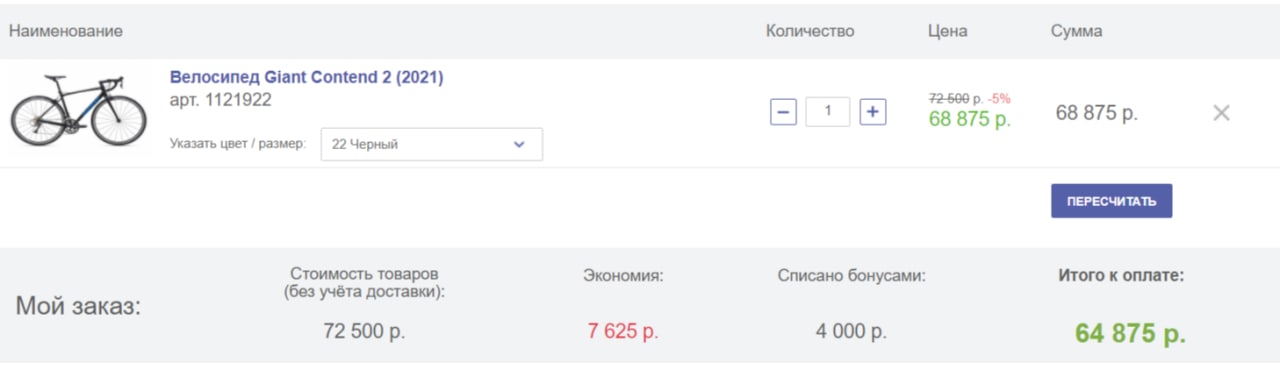Expand the 22 Черный size dropdown

tap(431, 144)
